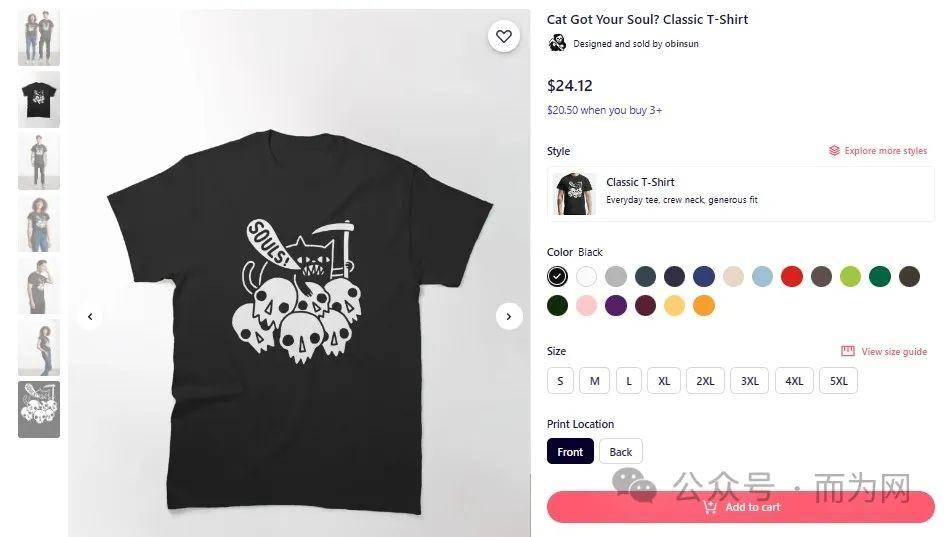This screenshot has width=949, height=537.
Task: Pick the purple color swatch
Action: (616, 306)
